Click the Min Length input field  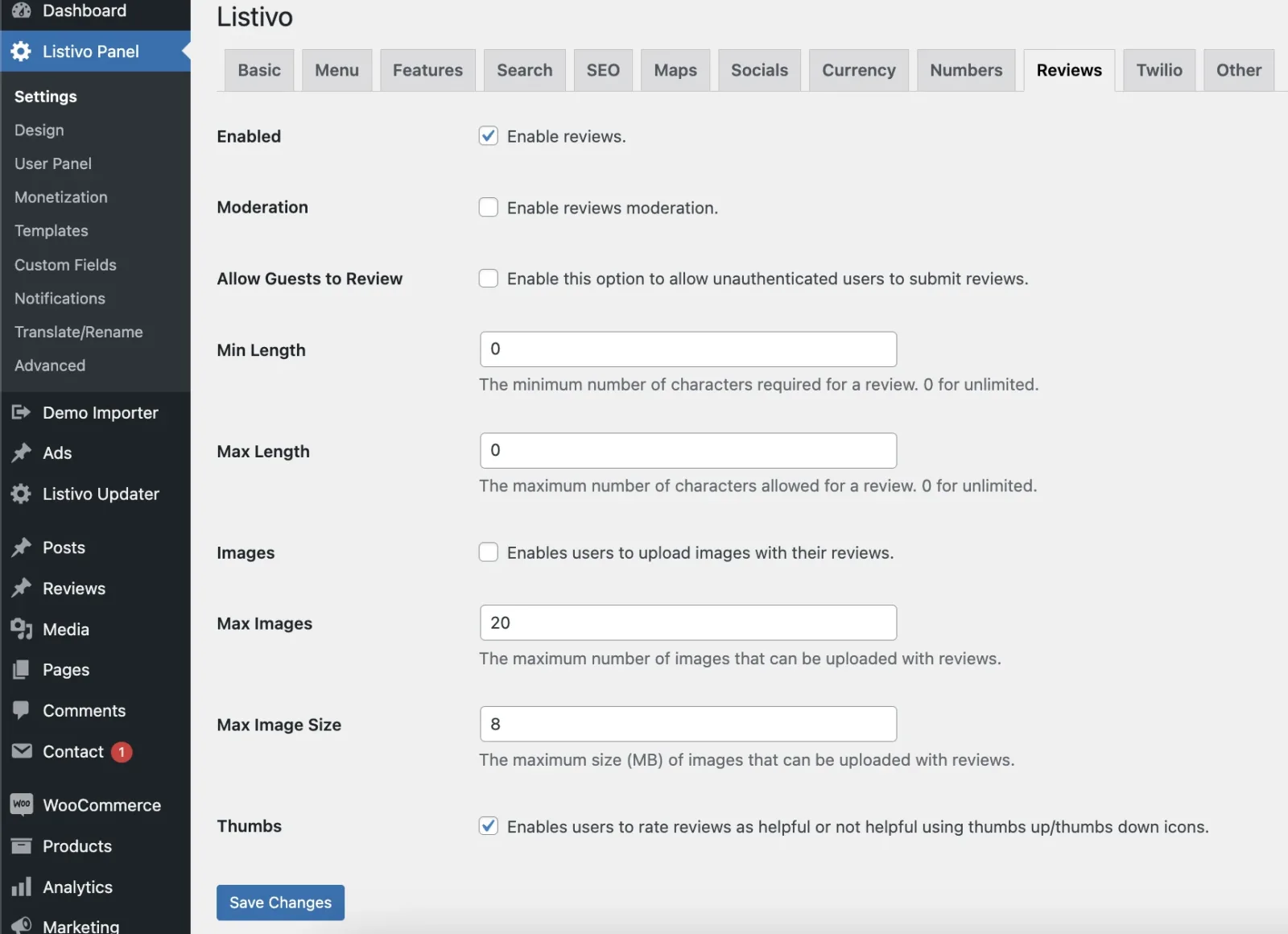point(688,349)
